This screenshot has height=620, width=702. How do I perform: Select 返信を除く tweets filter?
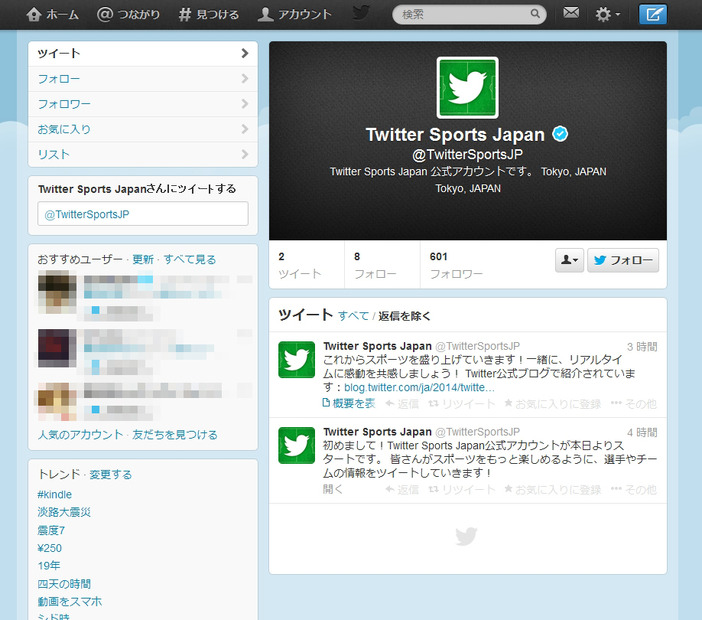click(x=404, y=316)
